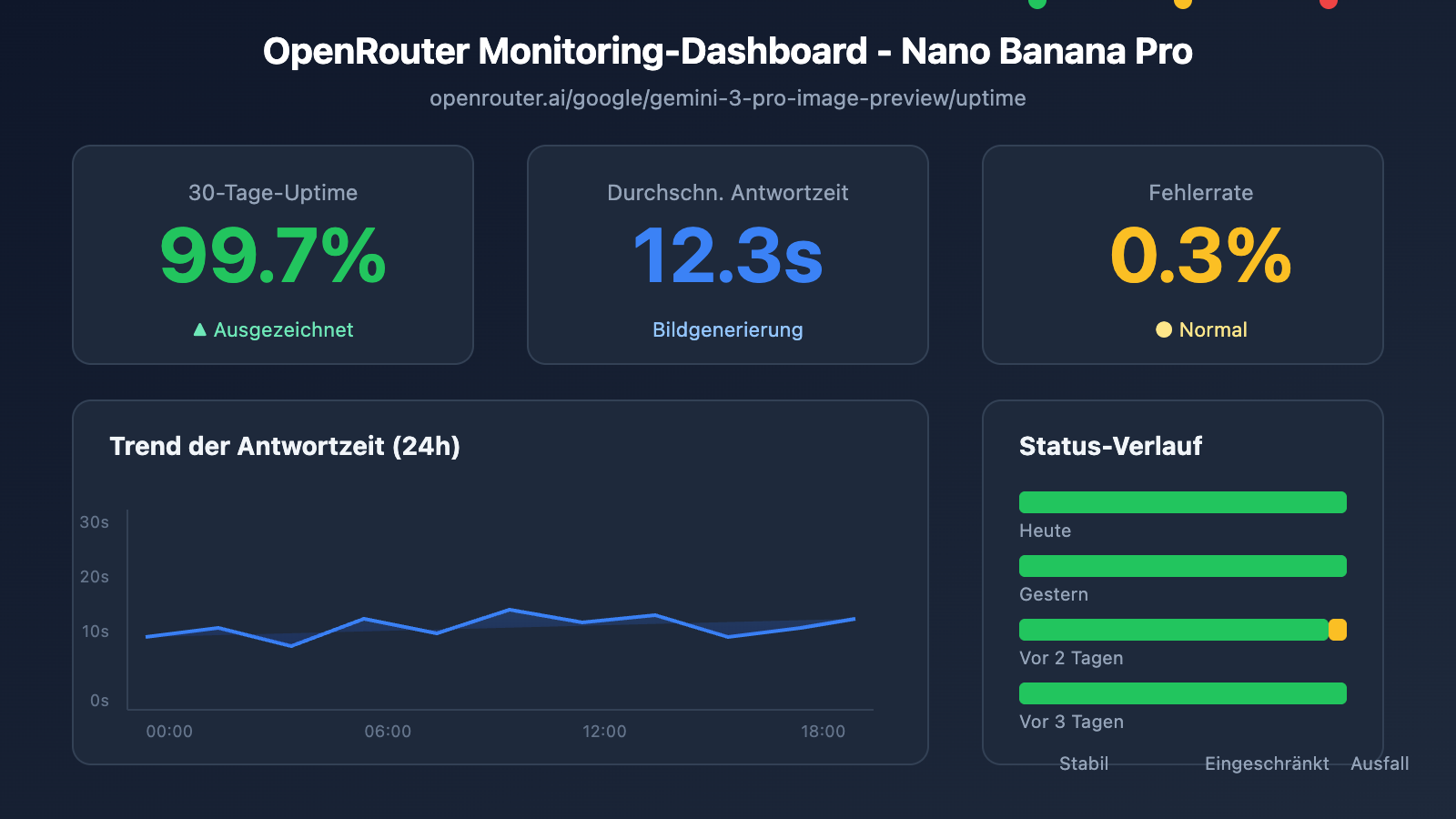Select the yellow Eingeschränkt segment on Vor 2 Tagen bar

[1338, 629]
